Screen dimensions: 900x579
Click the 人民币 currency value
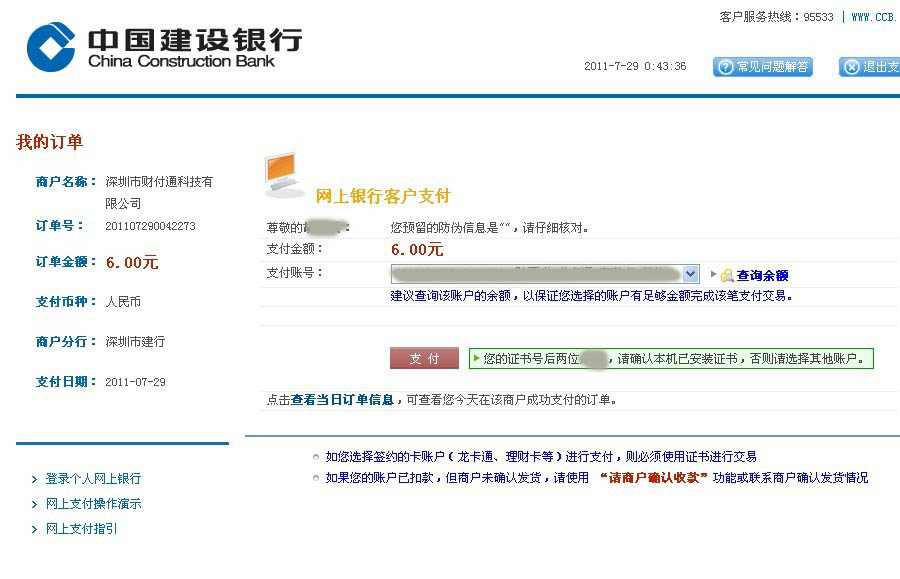pyautogui.click(x=123, y=302)
